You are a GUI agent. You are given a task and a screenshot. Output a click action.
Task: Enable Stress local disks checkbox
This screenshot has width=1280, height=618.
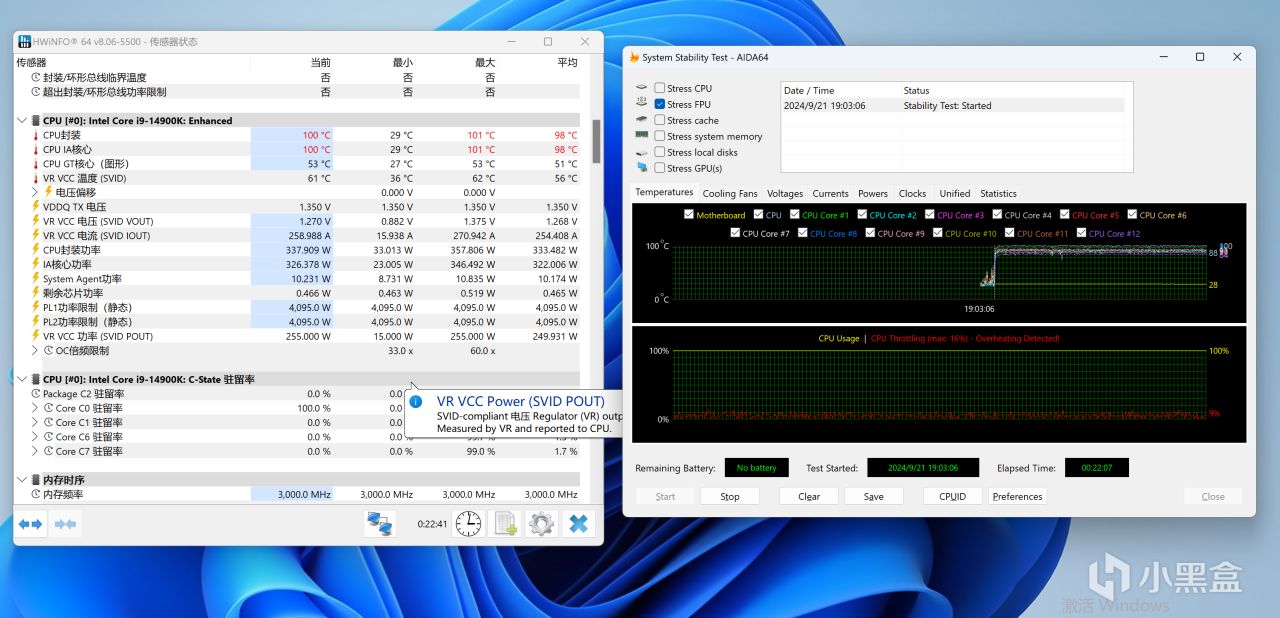coord(660,152)
